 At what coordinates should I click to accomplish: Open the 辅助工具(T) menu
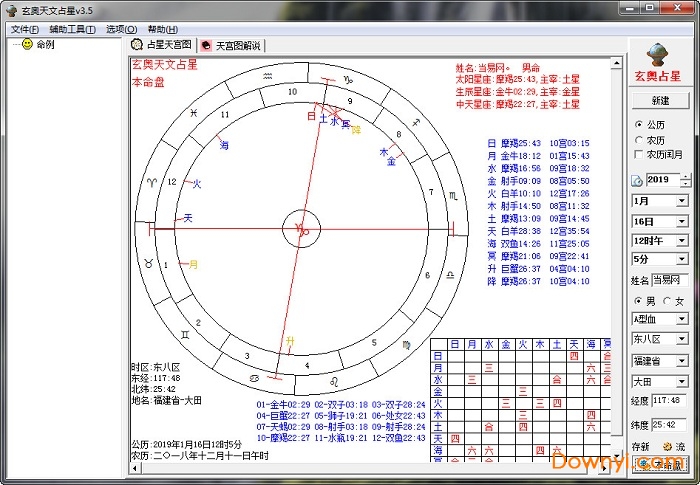click(x=72, y=29)
